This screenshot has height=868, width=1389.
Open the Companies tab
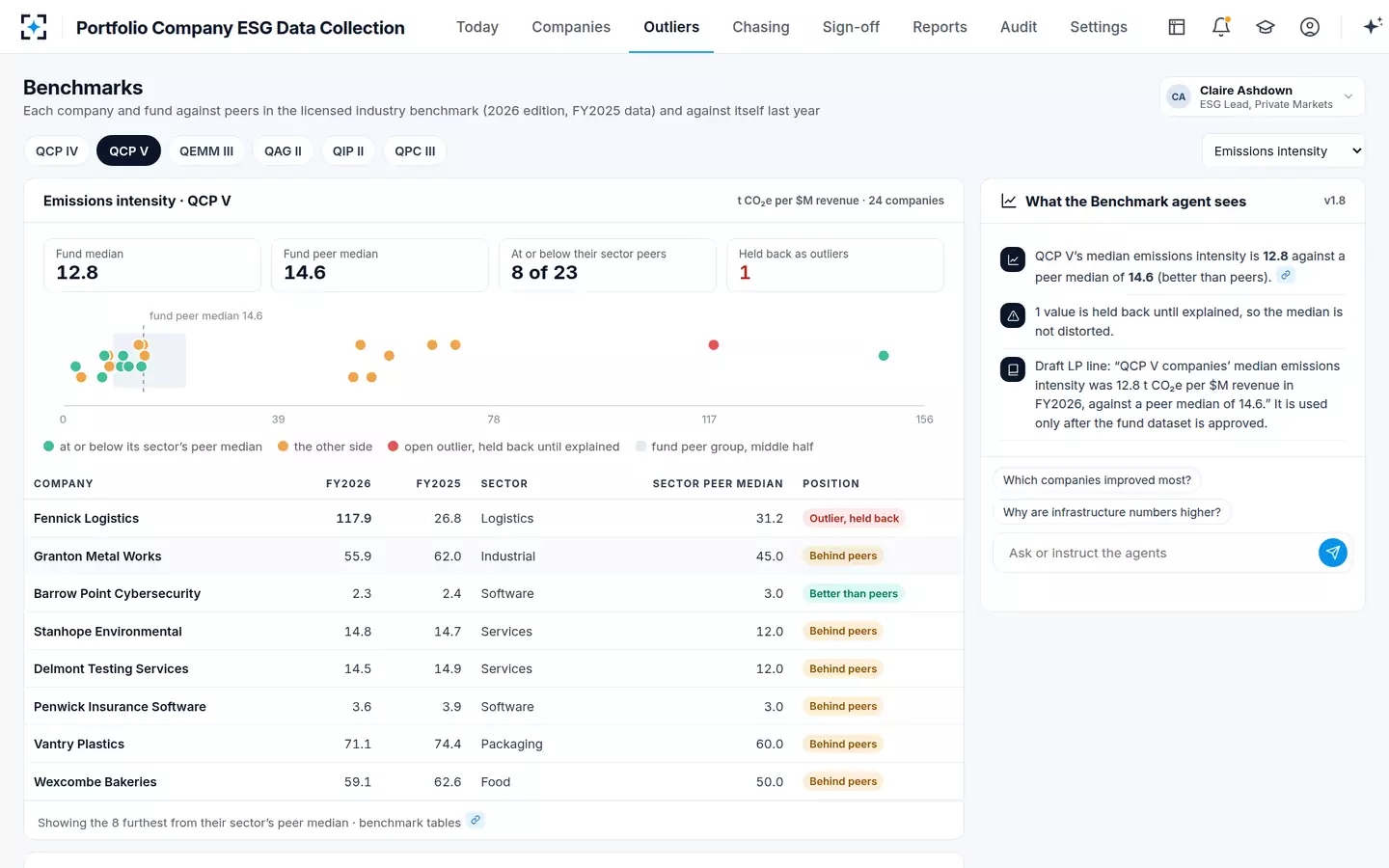tap(571, 27)
